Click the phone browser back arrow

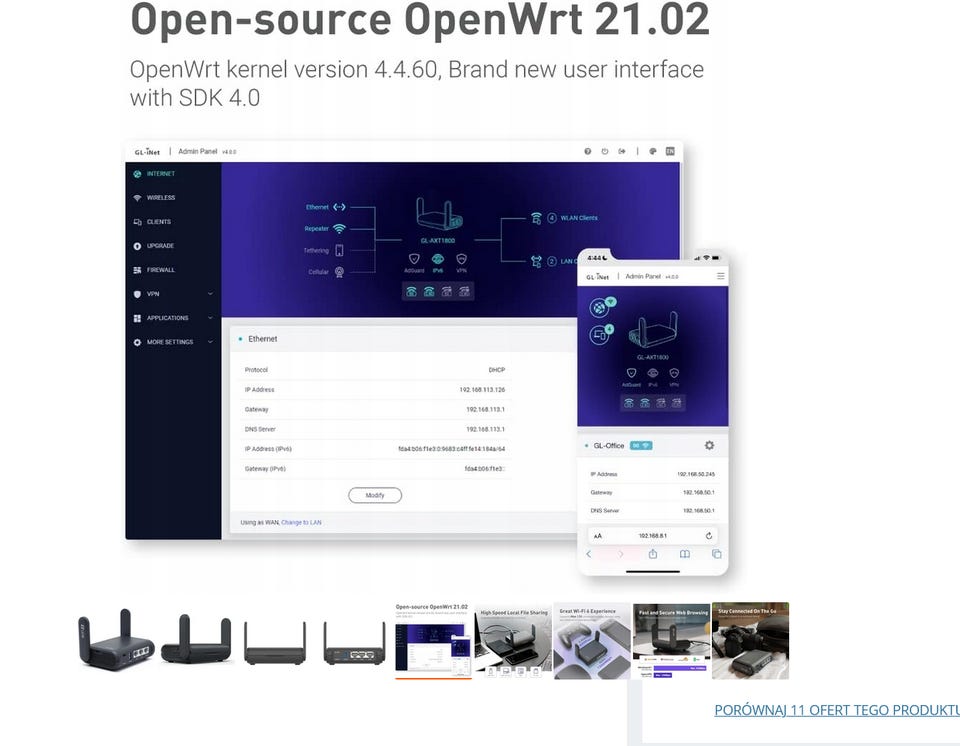(589, 554)
